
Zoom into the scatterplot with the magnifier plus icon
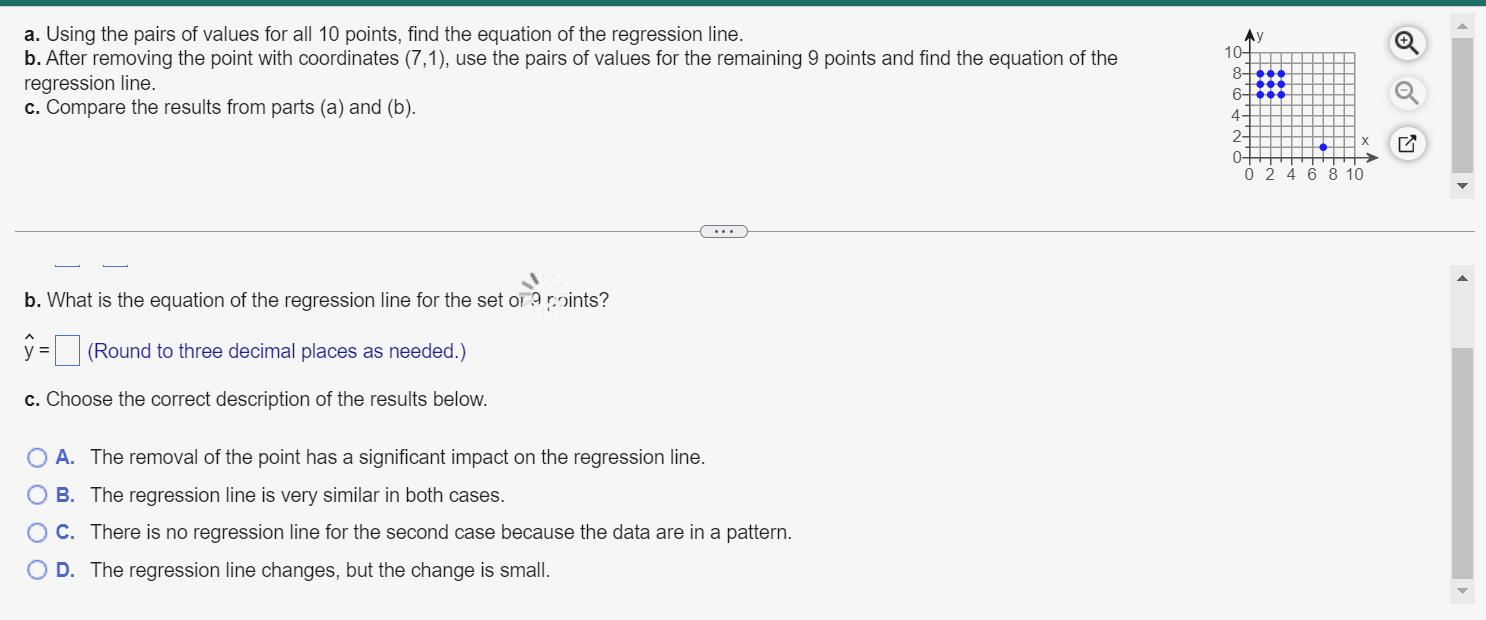pos(1406,43)
